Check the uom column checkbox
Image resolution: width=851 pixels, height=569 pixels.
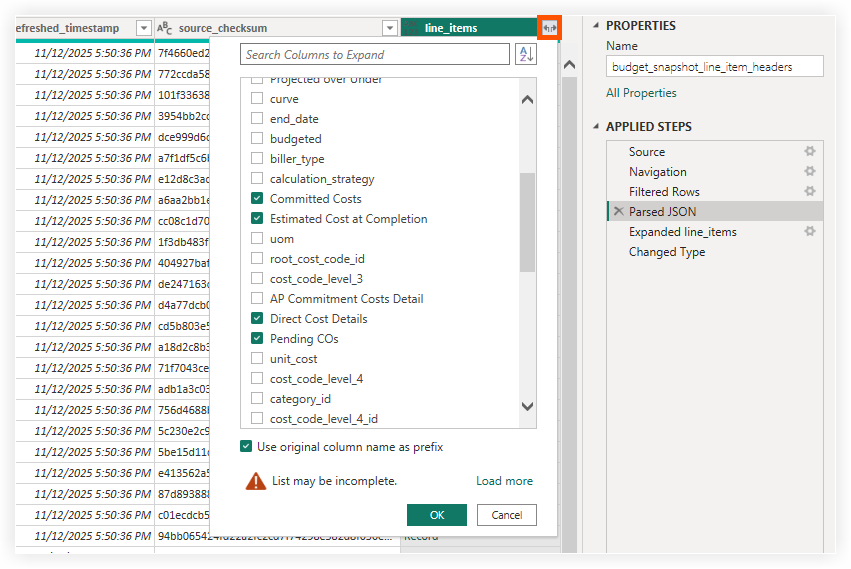click(257, 238)
